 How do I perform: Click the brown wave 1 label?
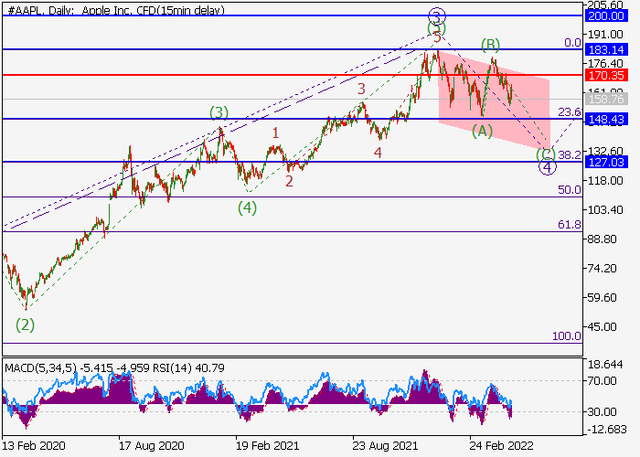tap(276, 132)
